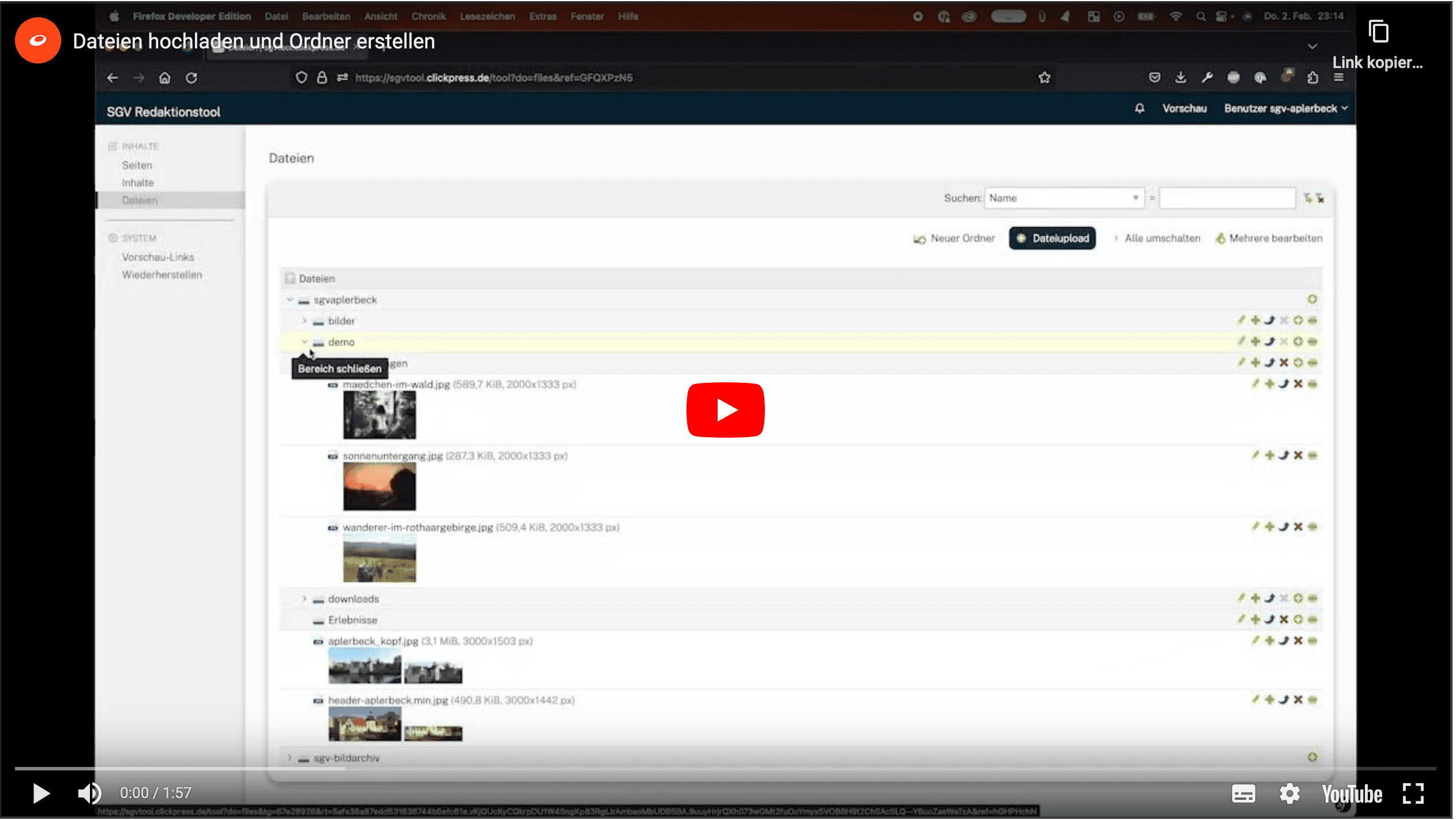Screen dimensions: 1456x820
Task: Open the Firefox hamburger menu
Action: pos(1339,78)
